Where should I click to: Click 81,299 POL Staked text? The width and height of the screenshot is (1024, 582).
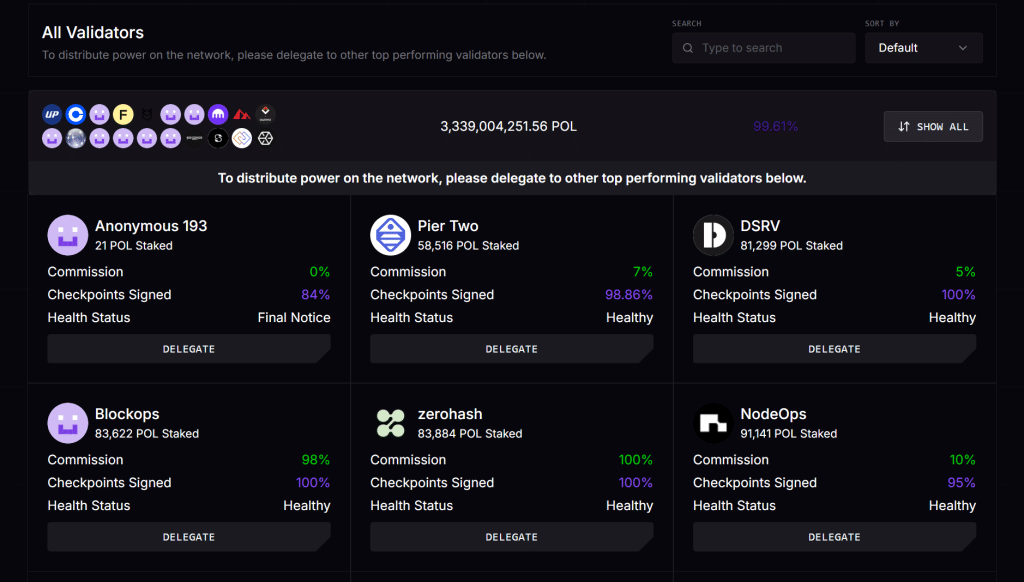tap(792, 246)
